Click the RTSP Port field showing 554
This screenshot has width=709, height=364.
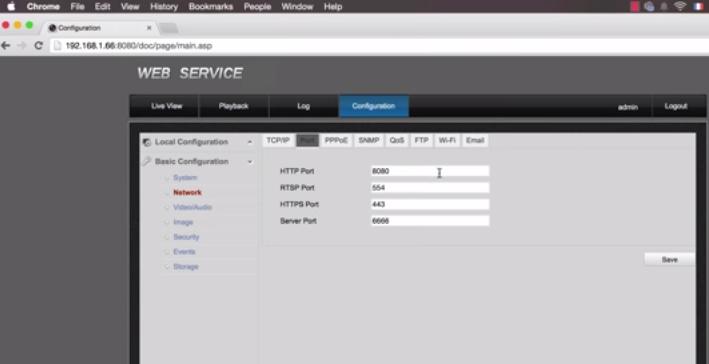430,188
